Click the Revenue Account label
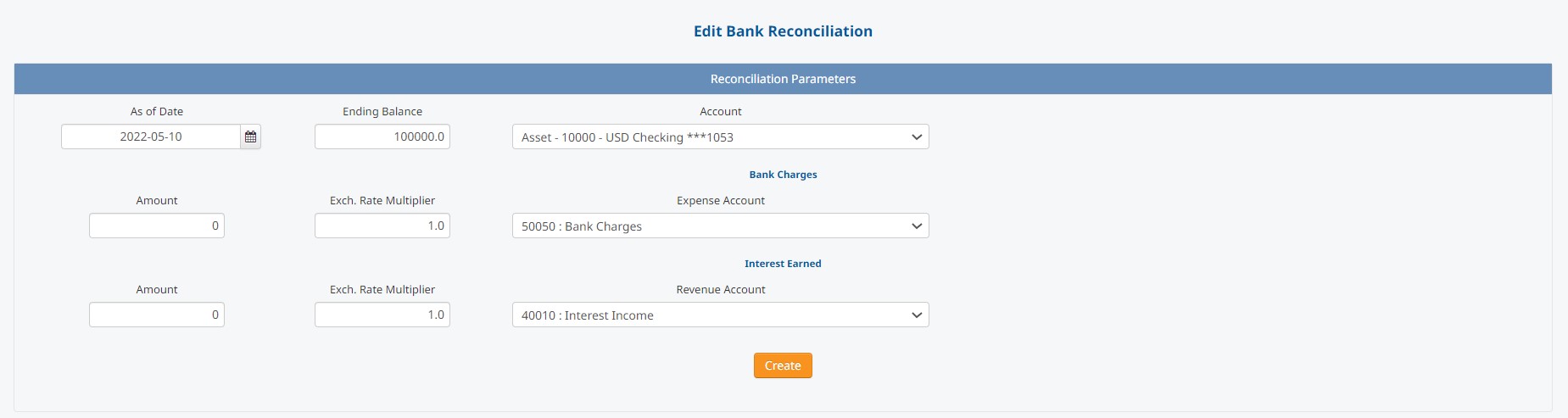 pos(721,289)
